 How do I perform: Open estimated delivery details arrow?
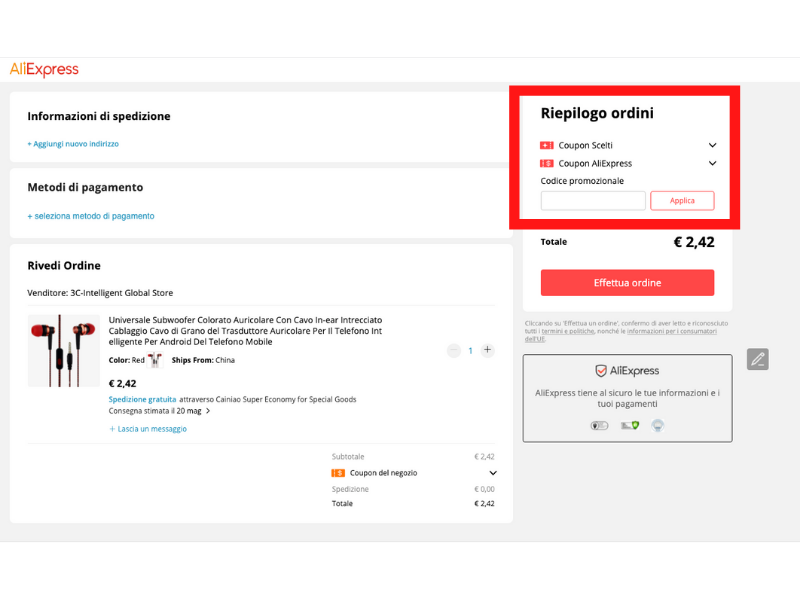[x=208, y=411]
